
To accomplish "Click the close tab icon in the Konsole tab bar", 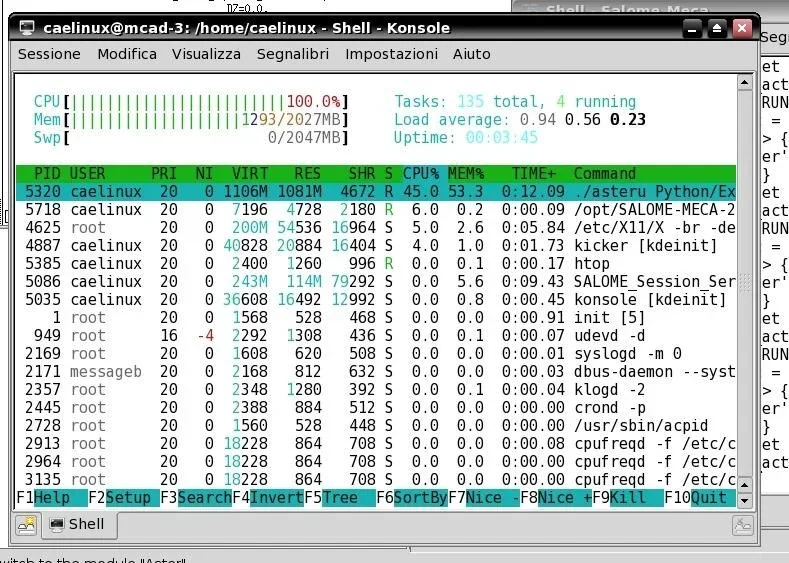I will pos(742,525).
